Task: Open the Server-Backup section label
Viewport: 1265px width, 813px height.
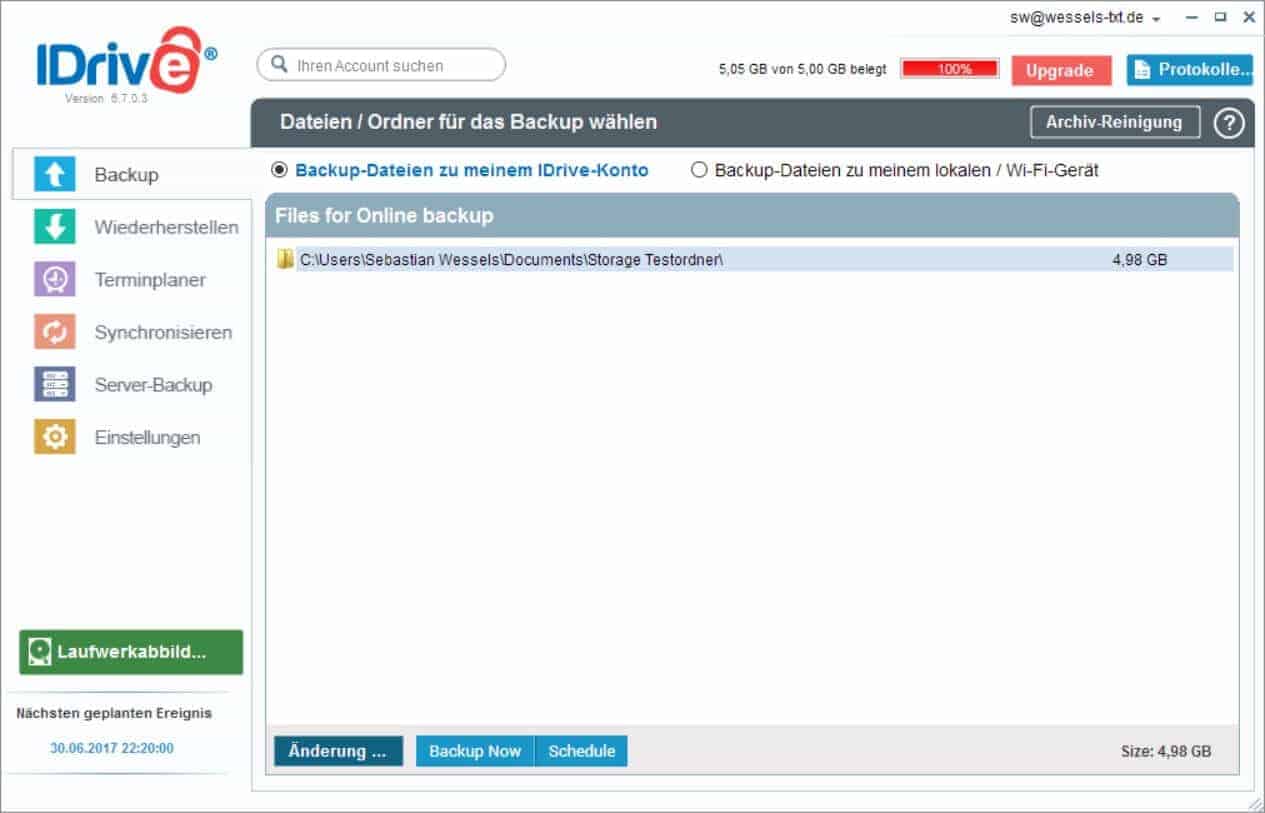Action: pyautogui.click(x=153, y=385)
